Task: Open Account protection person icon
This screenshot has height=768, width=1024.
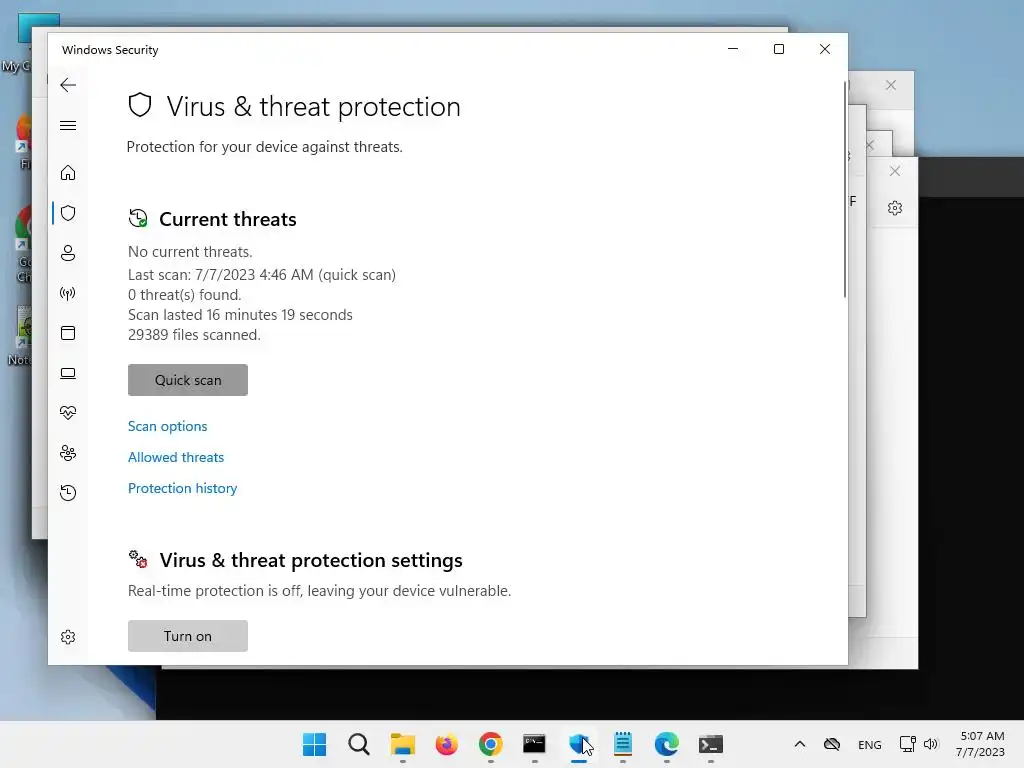Action: click(68, 253)
